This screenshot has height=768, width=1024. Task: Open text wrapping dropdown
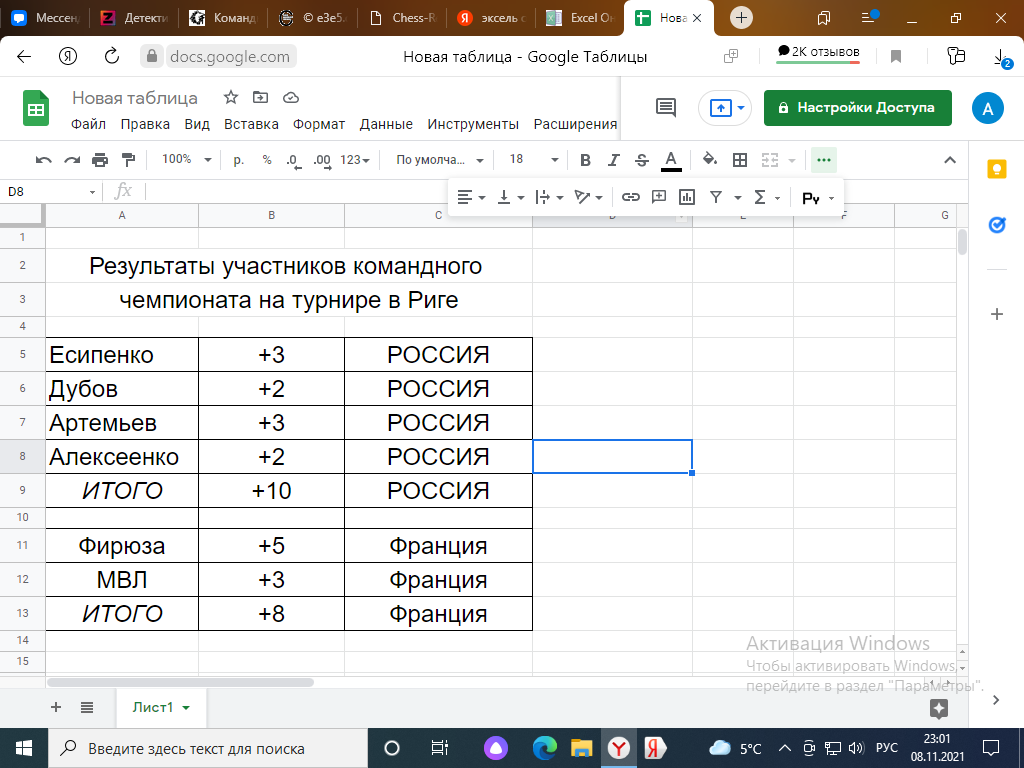pyautogui.click(x=549, y=197)
